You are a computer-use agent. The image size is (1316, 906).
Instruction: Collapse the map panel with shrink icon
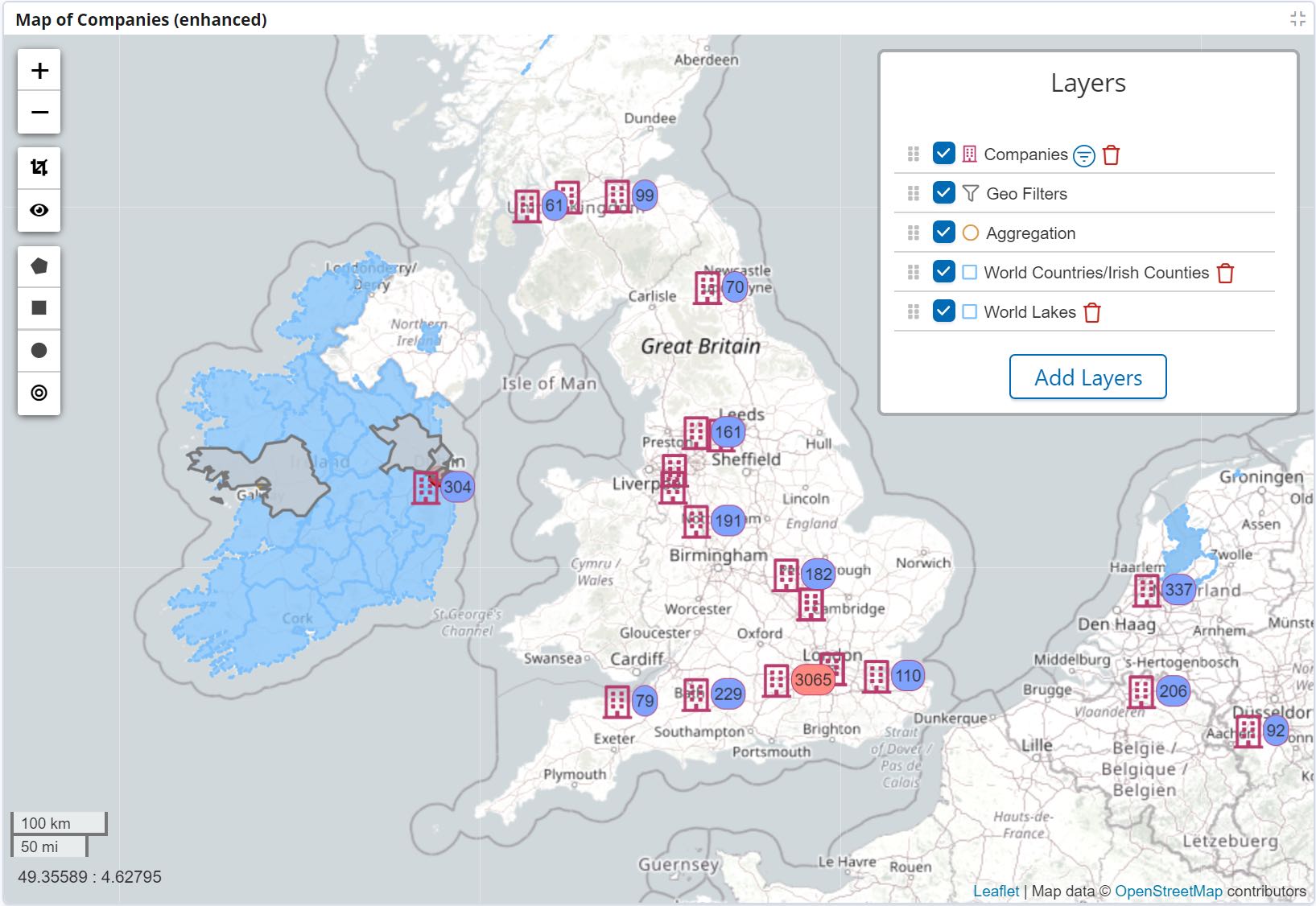(1297, 19)
